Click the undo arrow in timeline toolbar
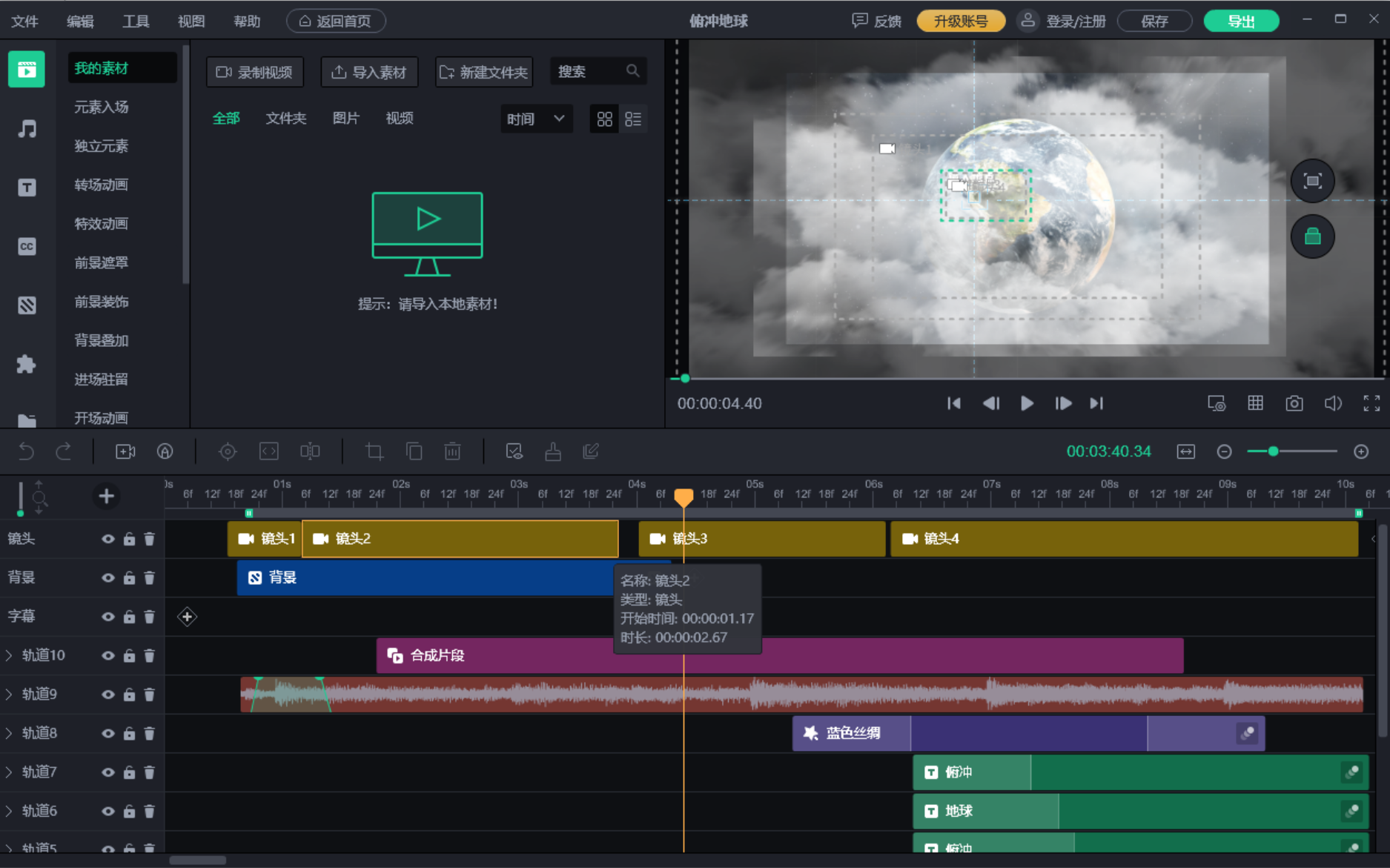This screenshot has height=868, width=1390. click(x=26, y=451)
